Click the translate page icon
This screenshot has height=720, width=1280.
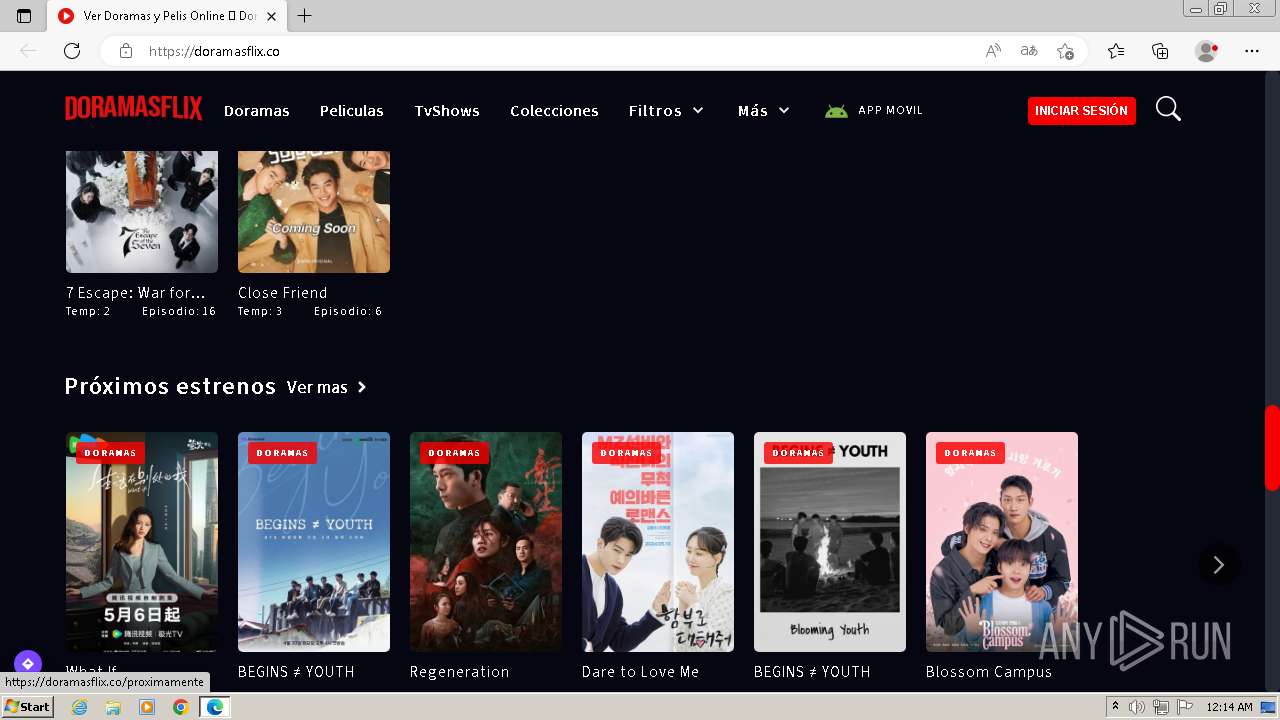point(1029,51)
